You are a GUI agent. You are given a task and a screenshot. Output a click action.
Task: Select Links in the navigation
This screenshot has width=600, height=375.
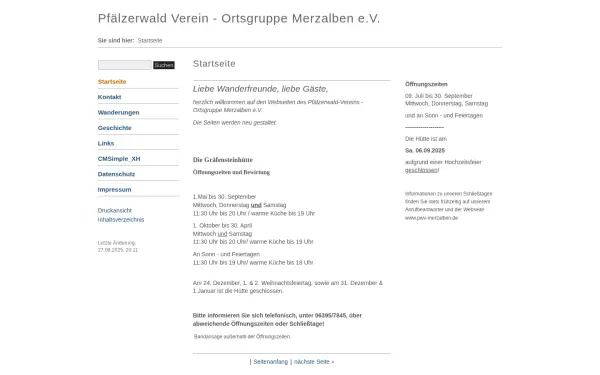click(106, 143)
